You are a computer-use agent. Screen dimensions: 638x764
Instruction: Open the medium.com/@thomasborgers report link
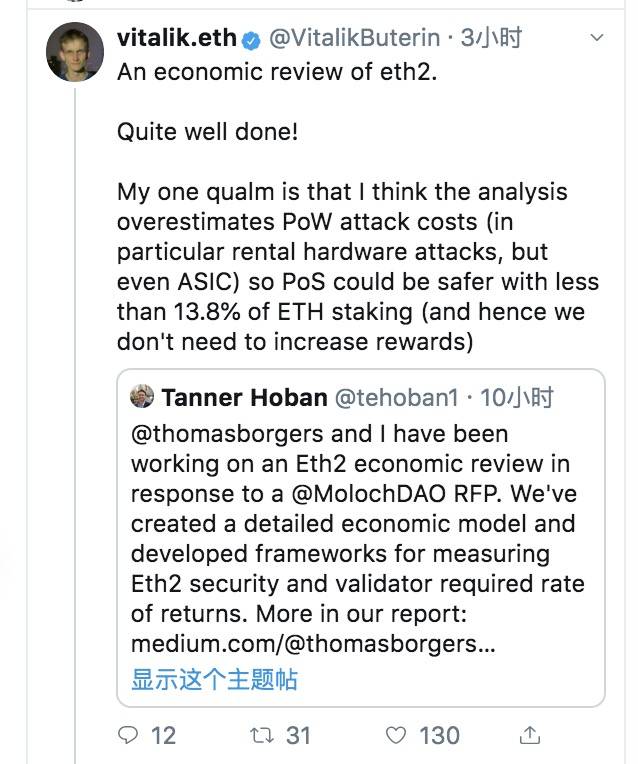313,644
